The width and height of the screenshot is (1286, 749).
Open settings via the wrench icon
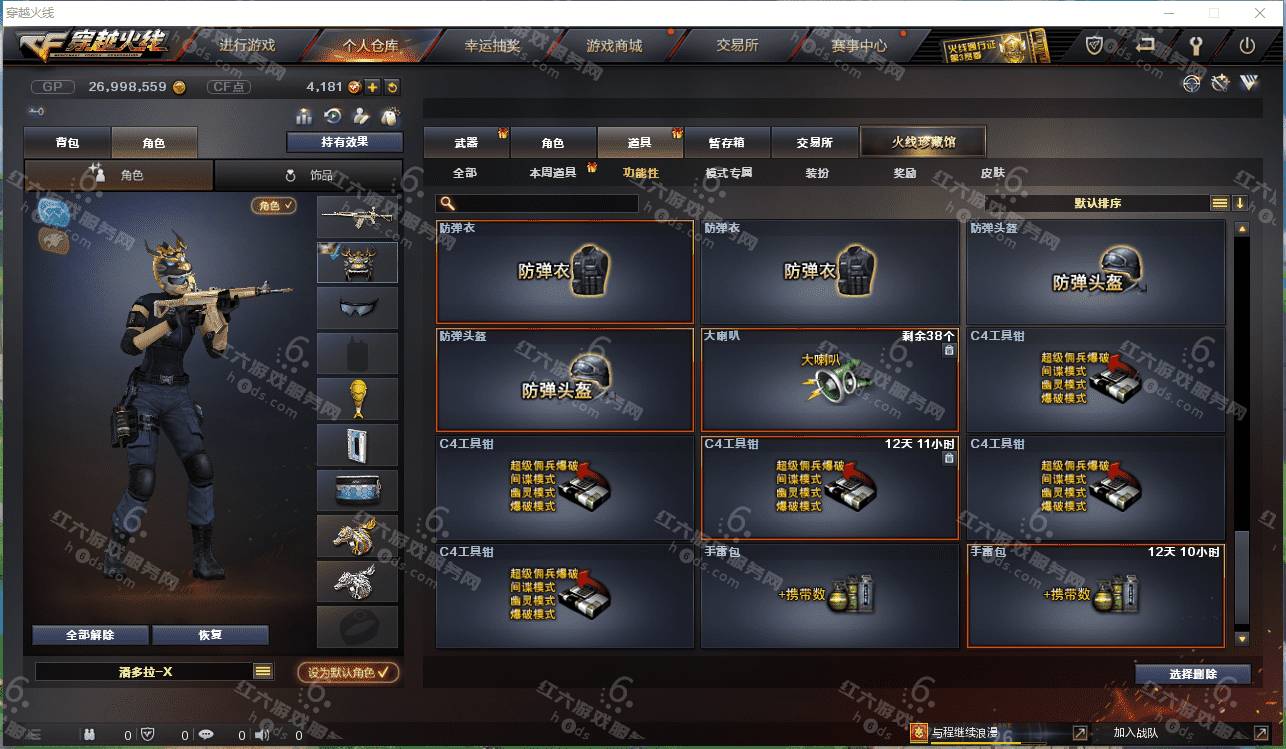point(1195,46)
